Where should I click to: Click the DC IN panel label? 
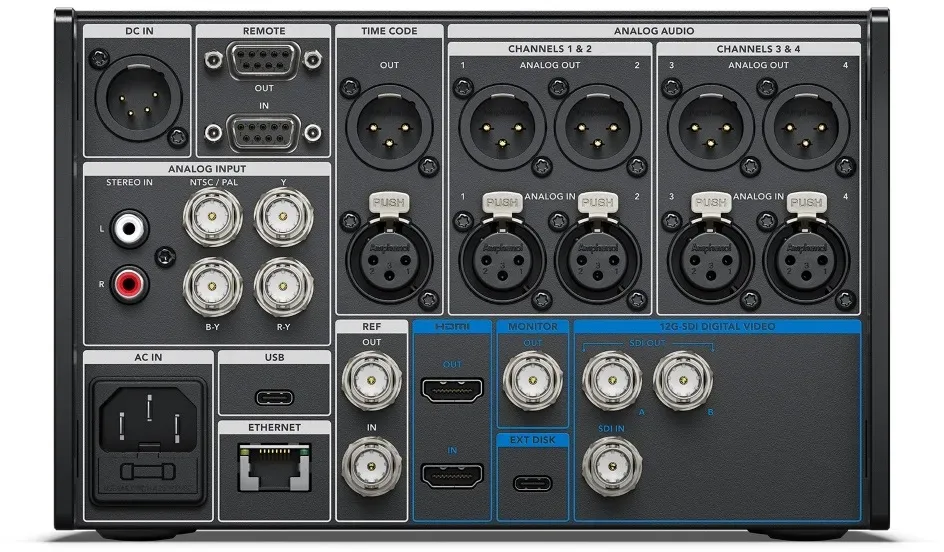139,31
